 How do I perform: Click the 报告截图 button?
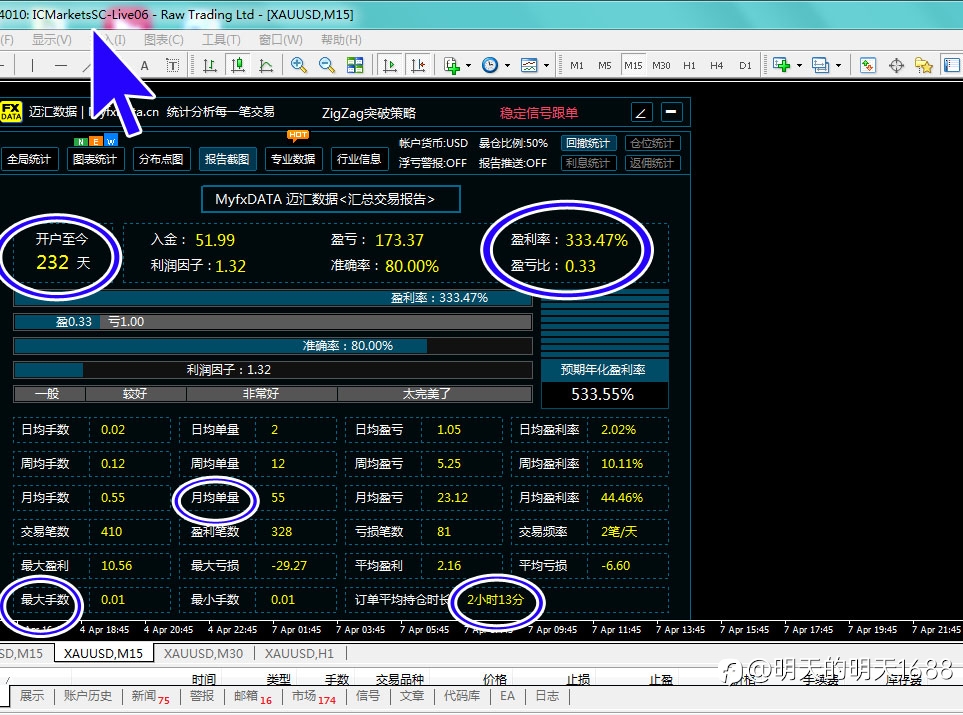tap(227, 159)
